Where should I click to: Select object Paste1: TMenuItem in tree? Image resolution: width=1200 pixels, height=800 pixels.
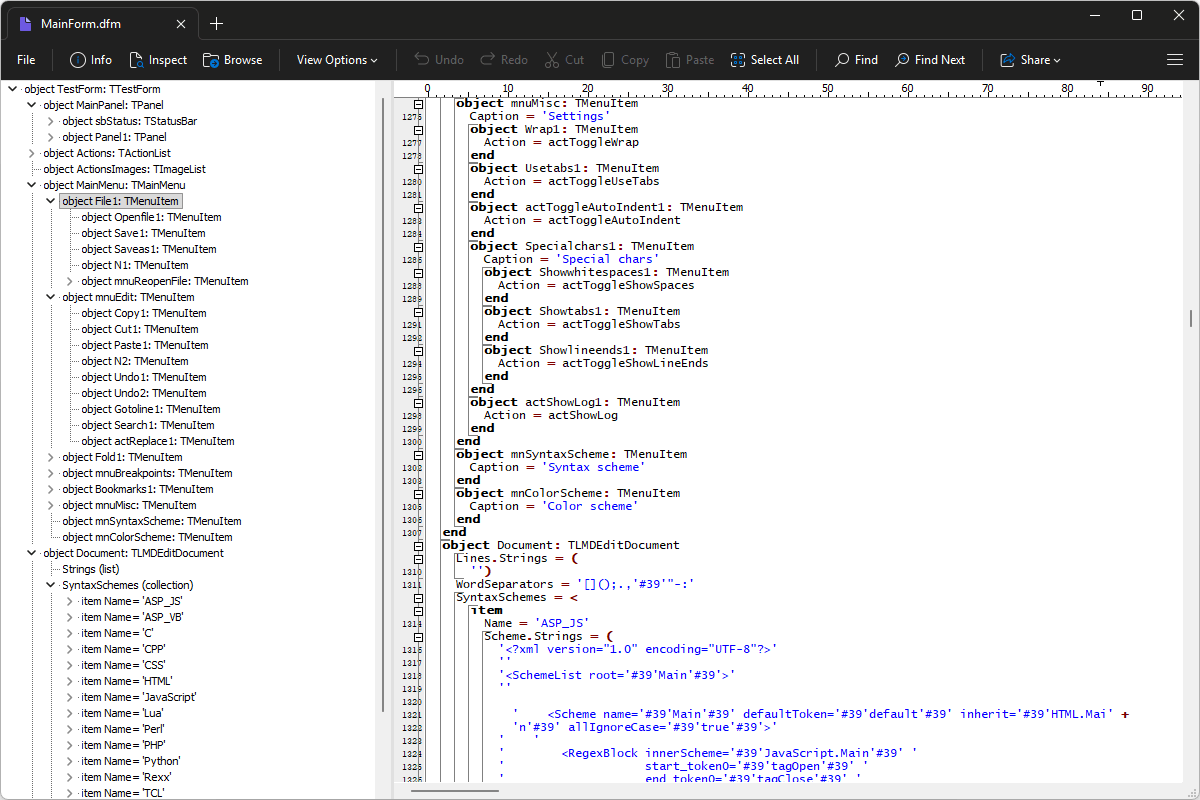pos(145,345)
